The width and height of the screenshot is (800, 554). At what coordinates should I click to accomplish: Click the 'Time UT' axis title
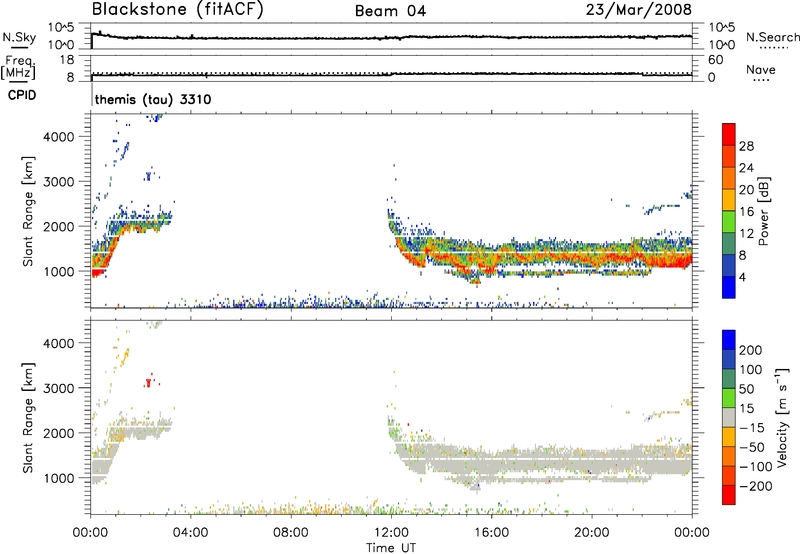click(x=391, y=548)
